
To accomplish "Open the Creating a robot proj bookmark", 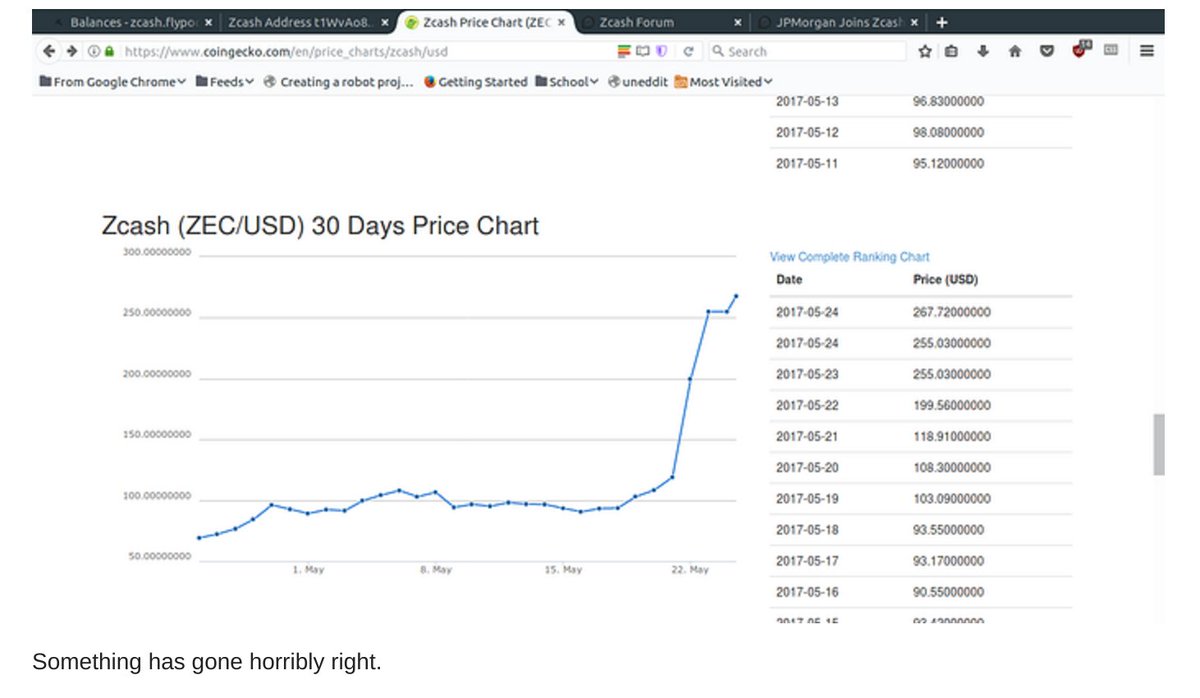I will pos(338,82).
